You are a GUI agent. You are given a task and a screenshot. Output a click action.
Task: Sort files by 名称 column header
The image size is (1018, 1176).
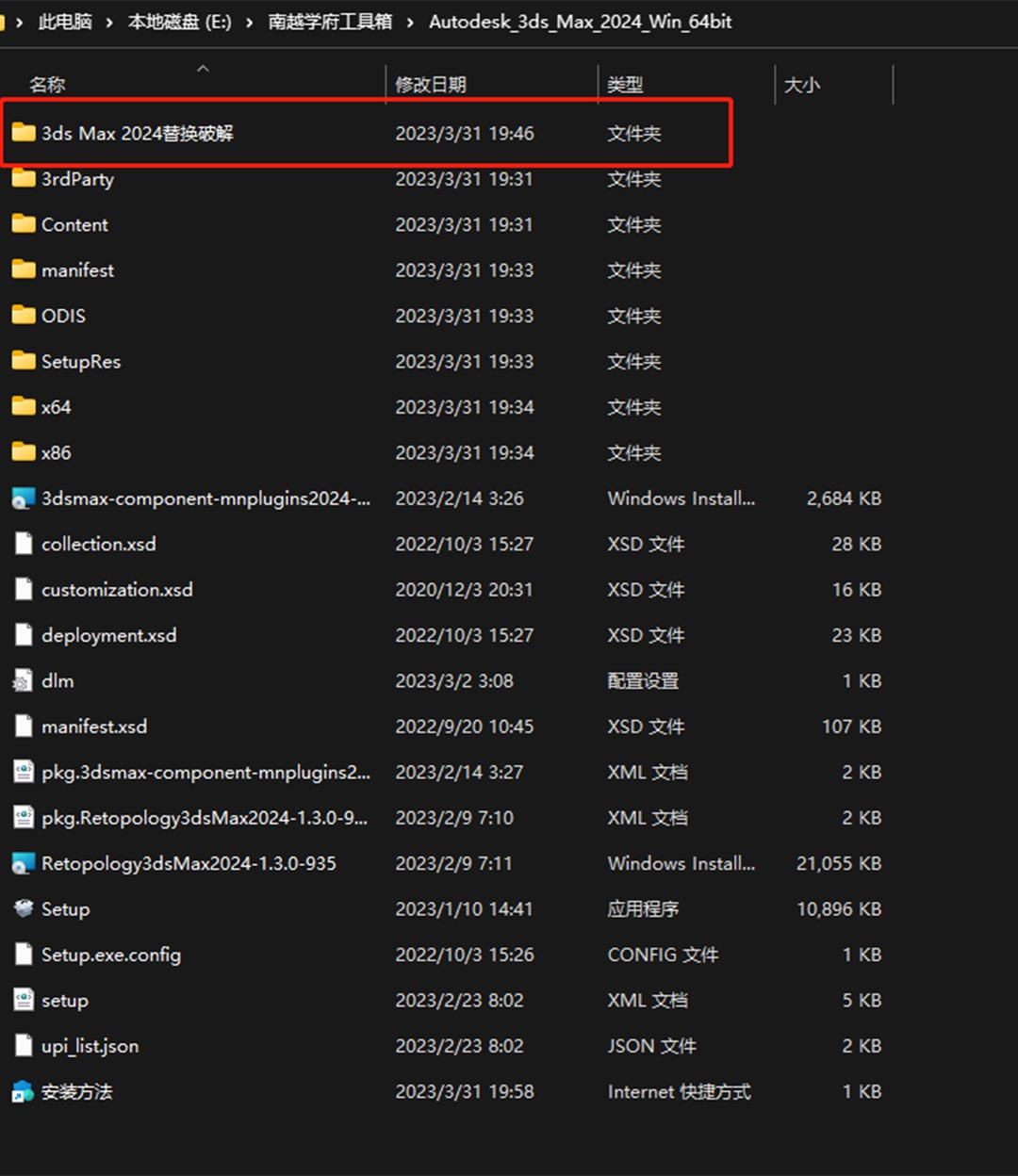coord(47,85)
